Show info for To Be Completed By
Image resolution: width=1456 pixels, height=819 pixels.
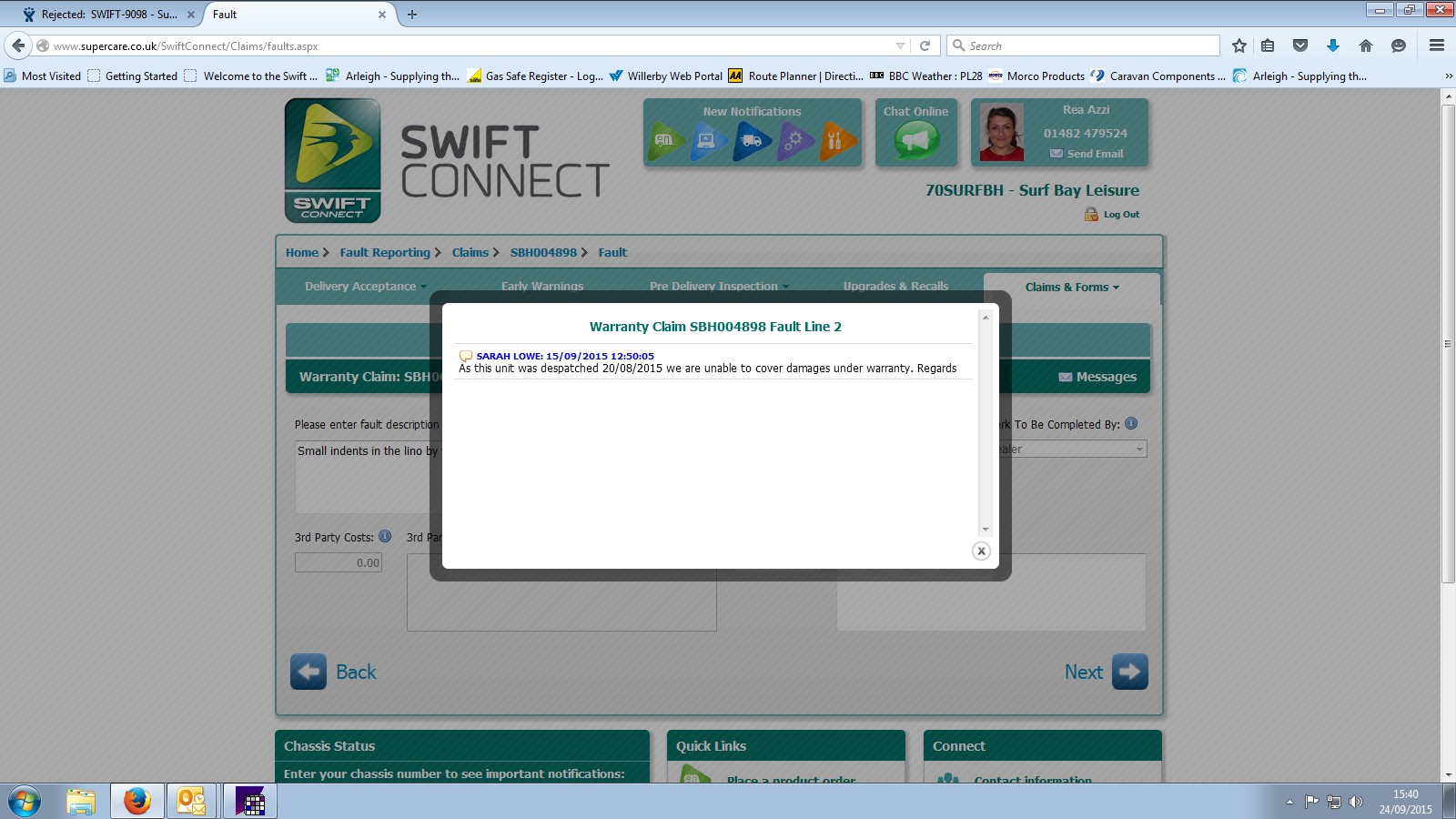[x=1131, y=423]
